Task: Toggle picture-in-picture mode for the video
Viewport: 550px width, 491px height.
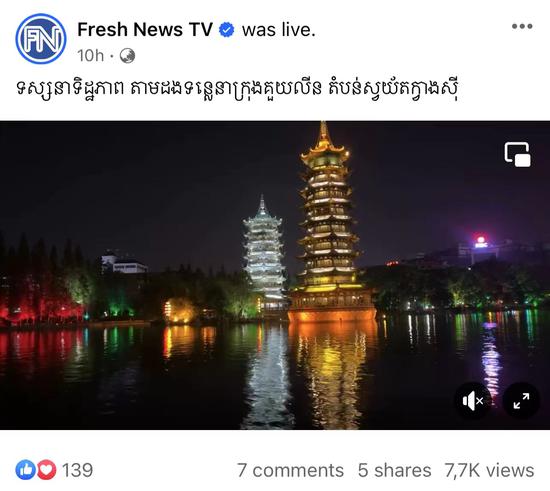Action: (x=517, y=154)
